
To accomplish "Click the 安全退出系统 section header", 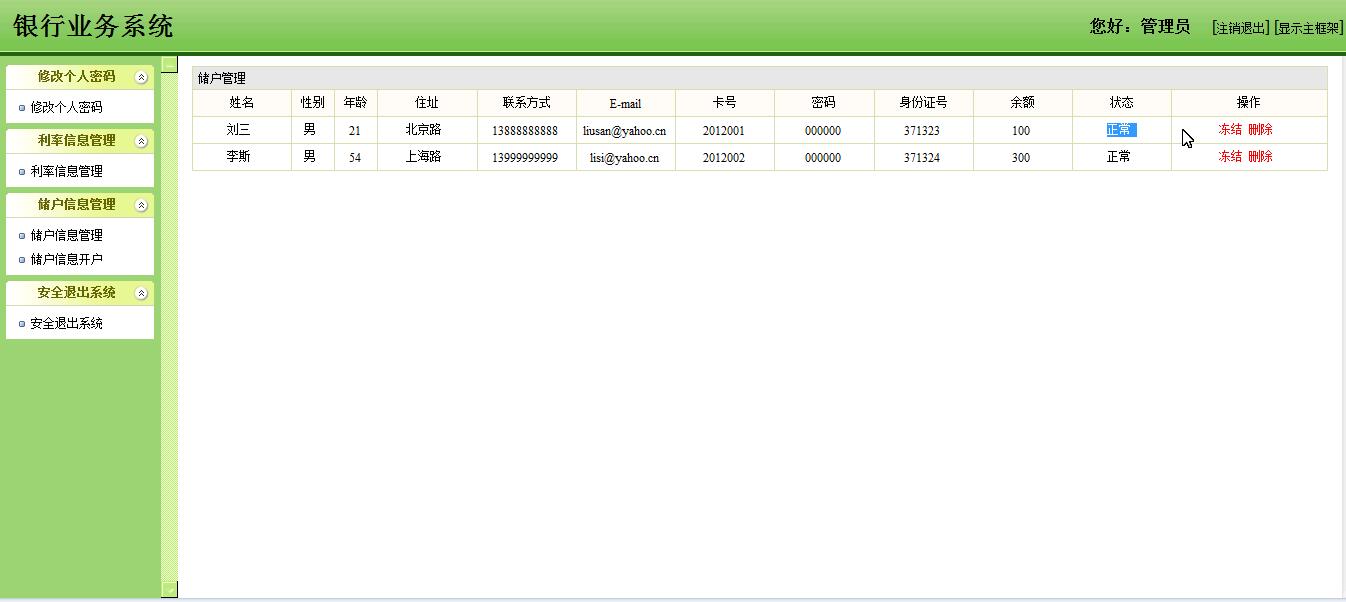I will click(80, 293).
